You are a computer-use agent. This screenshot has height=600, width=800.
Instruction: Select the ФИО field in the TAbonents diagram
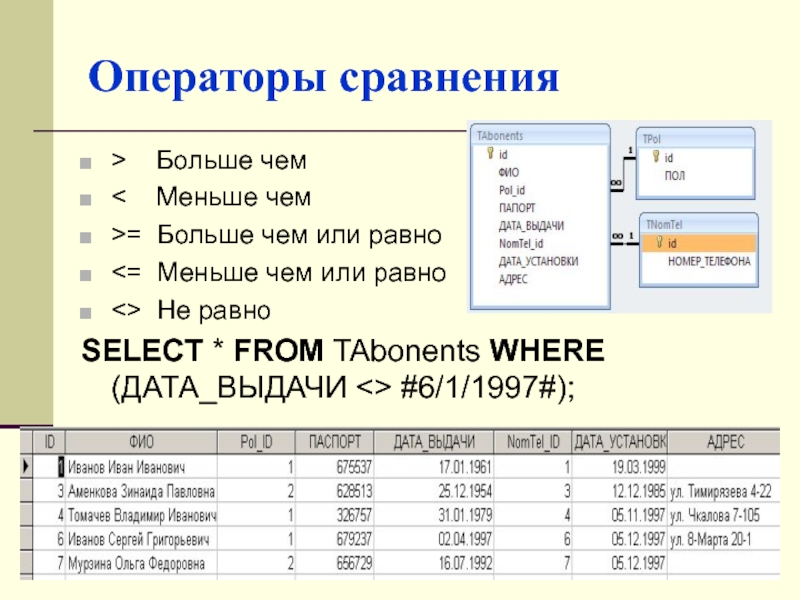[x=508, y=172]
